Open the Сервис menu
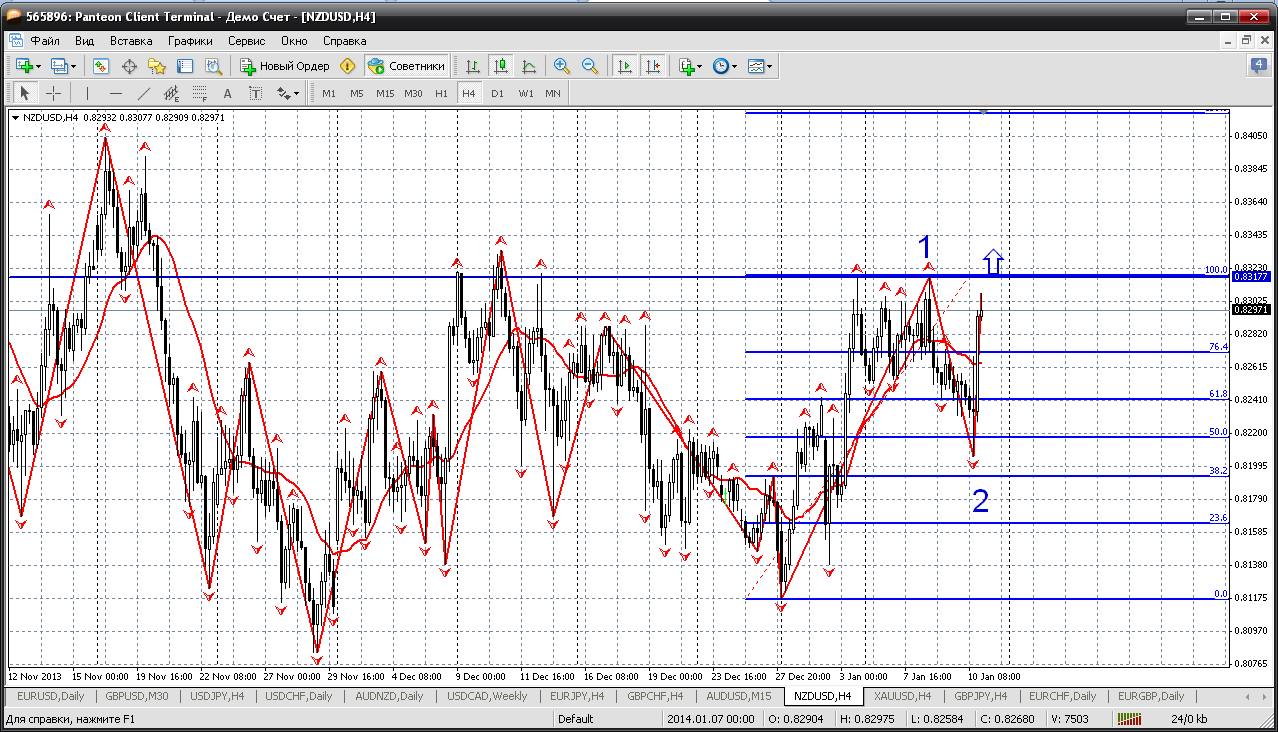The width and height of the screenshot is (1278, 732). tap(246, 41)
